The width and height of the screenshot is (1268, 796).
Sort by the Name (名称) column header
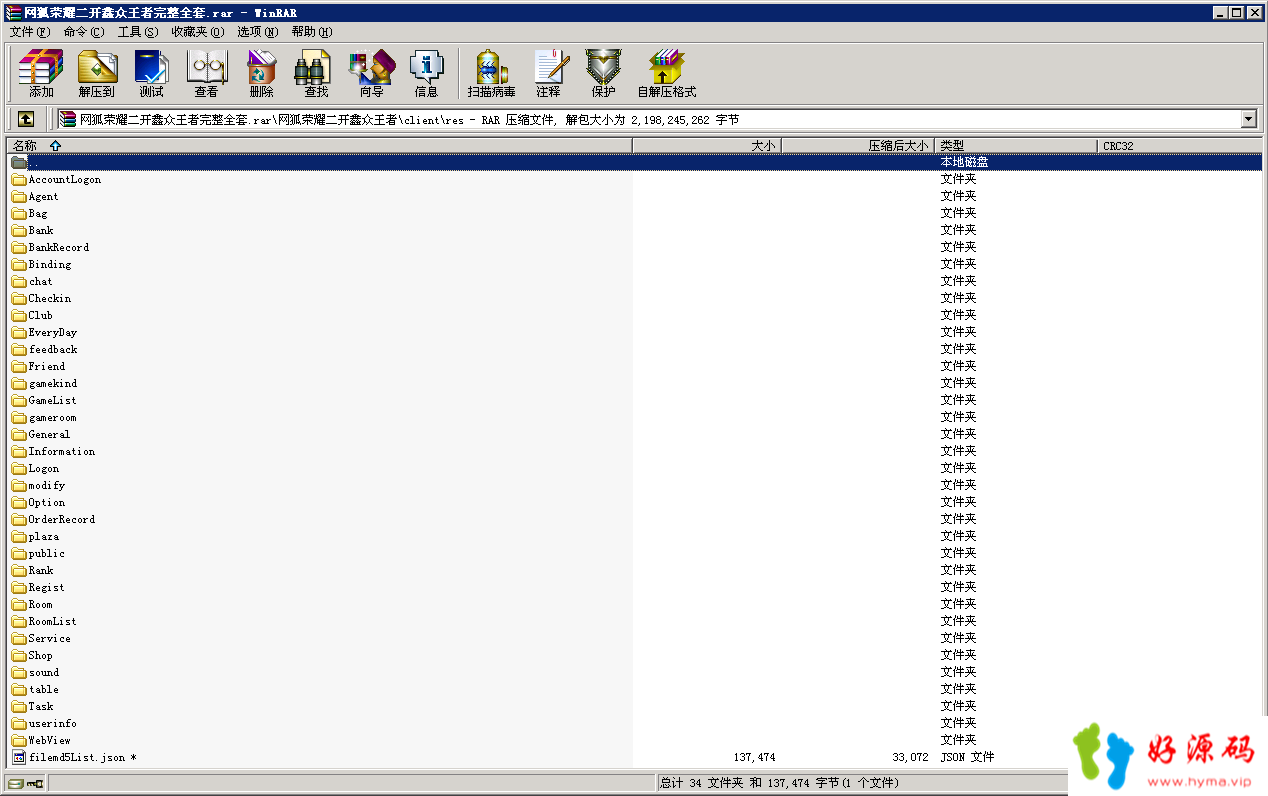(x=319, y=146)
